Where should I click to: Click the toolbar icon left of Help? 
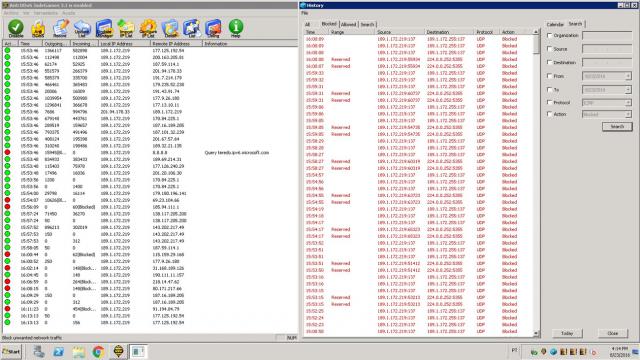(213, 28)
